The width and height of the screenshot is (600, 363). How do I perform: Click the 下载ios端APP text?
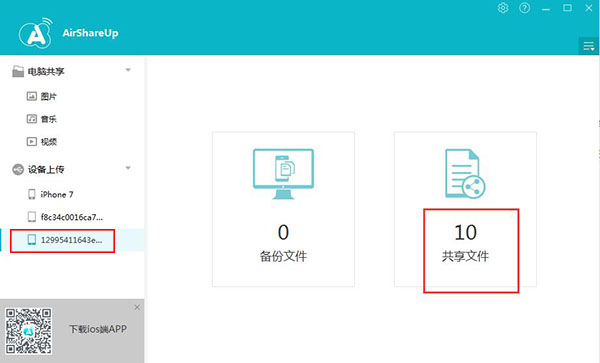point(98,329)
